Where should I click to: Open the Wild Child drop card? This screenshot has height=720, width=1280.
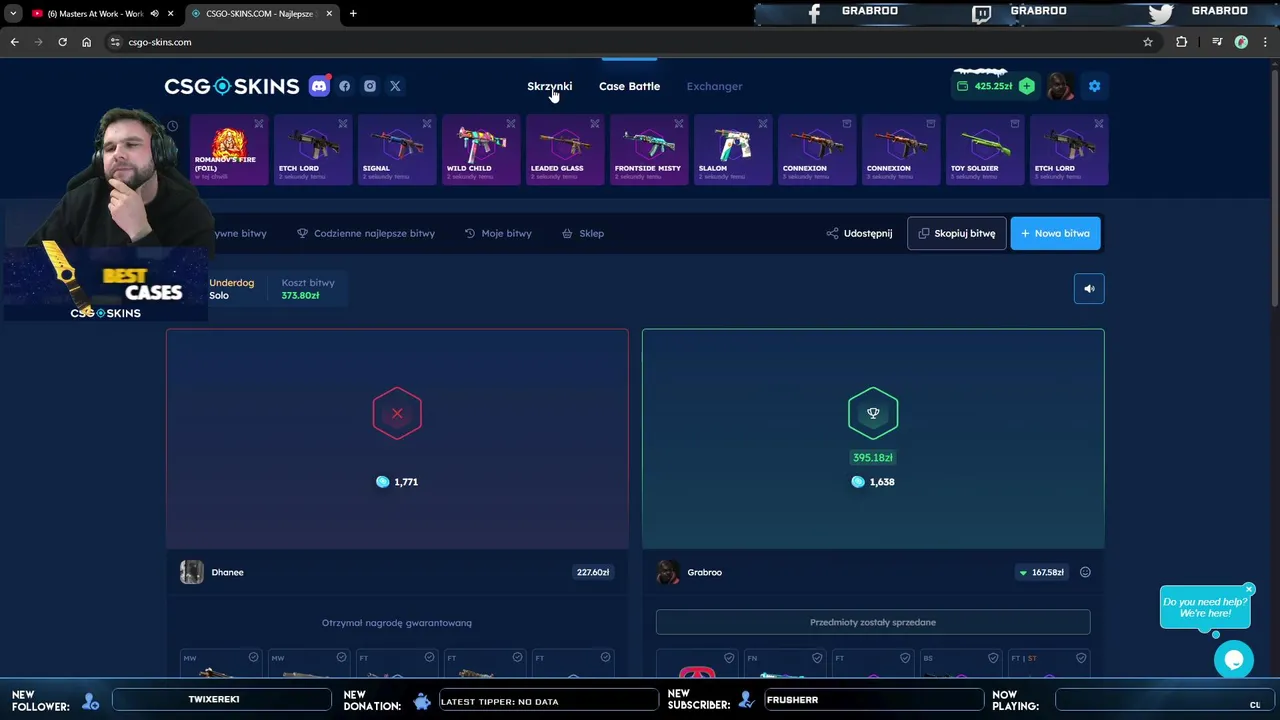click(481, 150)
